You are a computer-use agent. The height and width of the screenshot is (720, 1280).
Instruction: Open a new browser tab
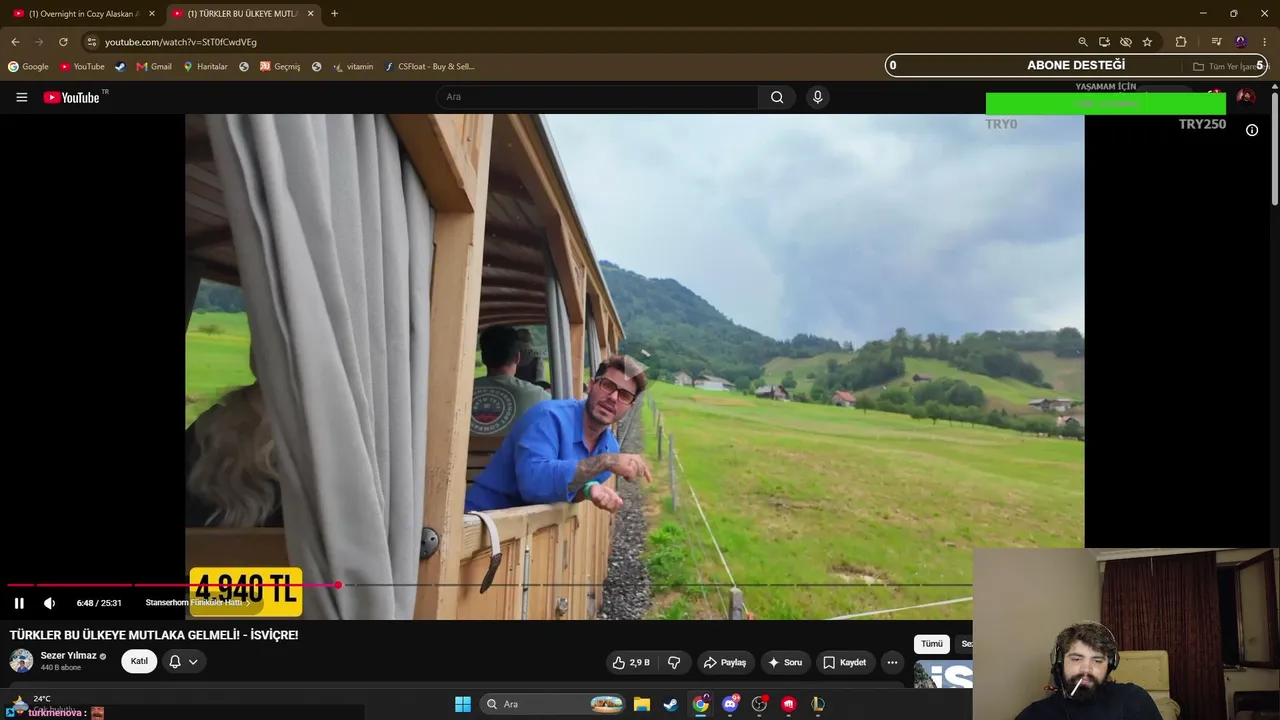tap(334, 14)
